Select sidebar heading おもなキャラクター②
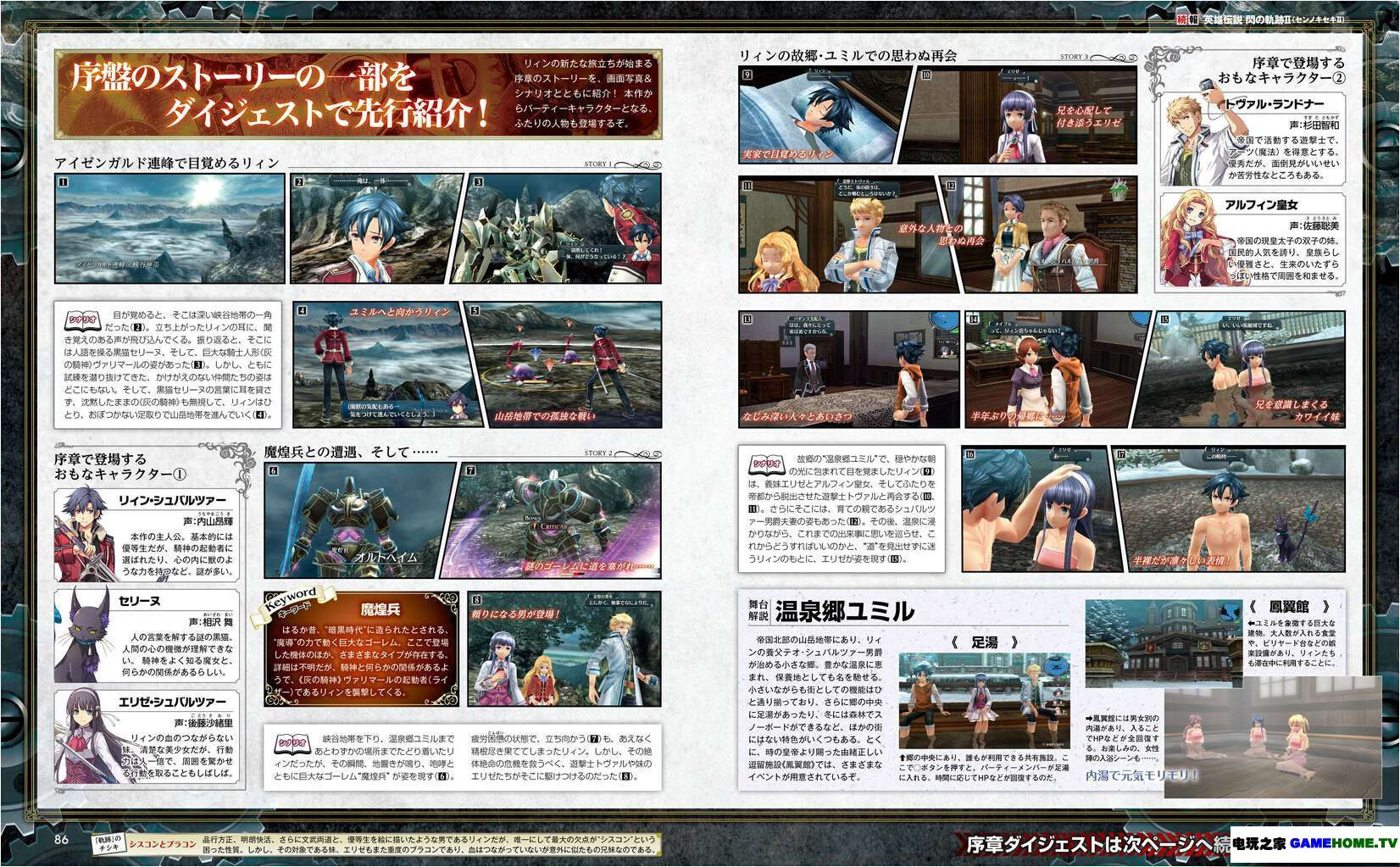 [x=1281, y=79]
